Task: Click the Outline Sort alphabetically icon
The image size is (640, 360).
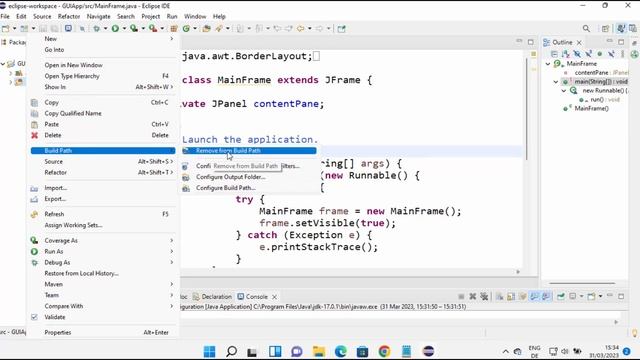Action: click(x=565, y=54)
